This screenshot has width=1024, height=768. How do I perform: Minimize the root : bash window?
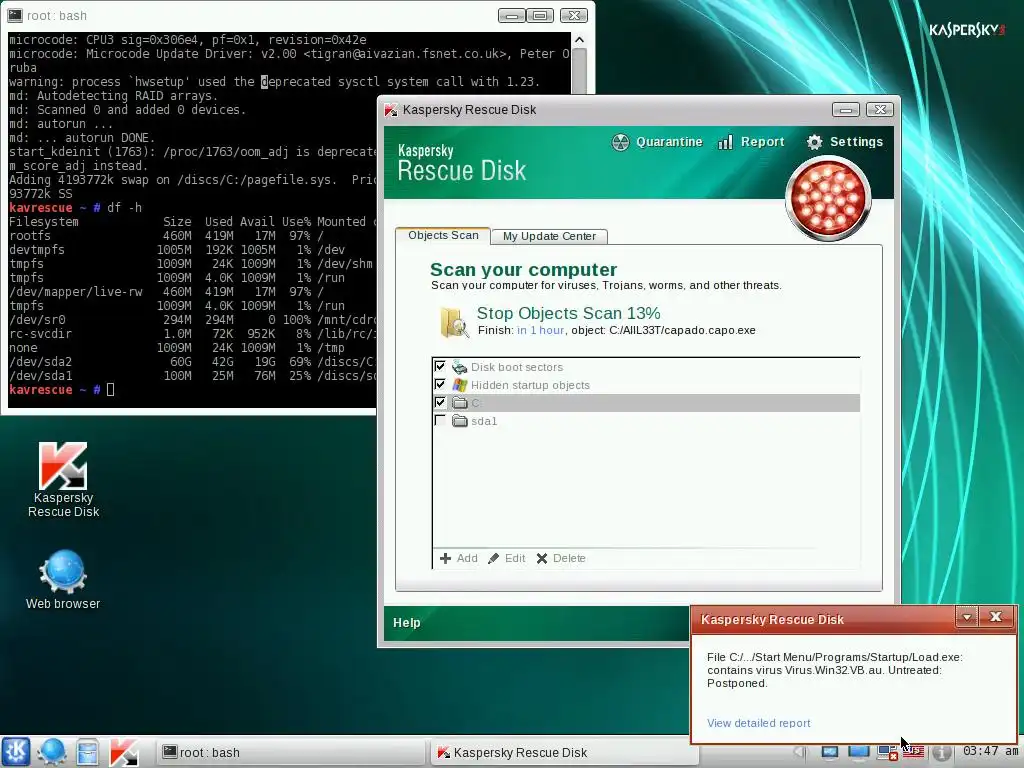click(x=511, y=15)
